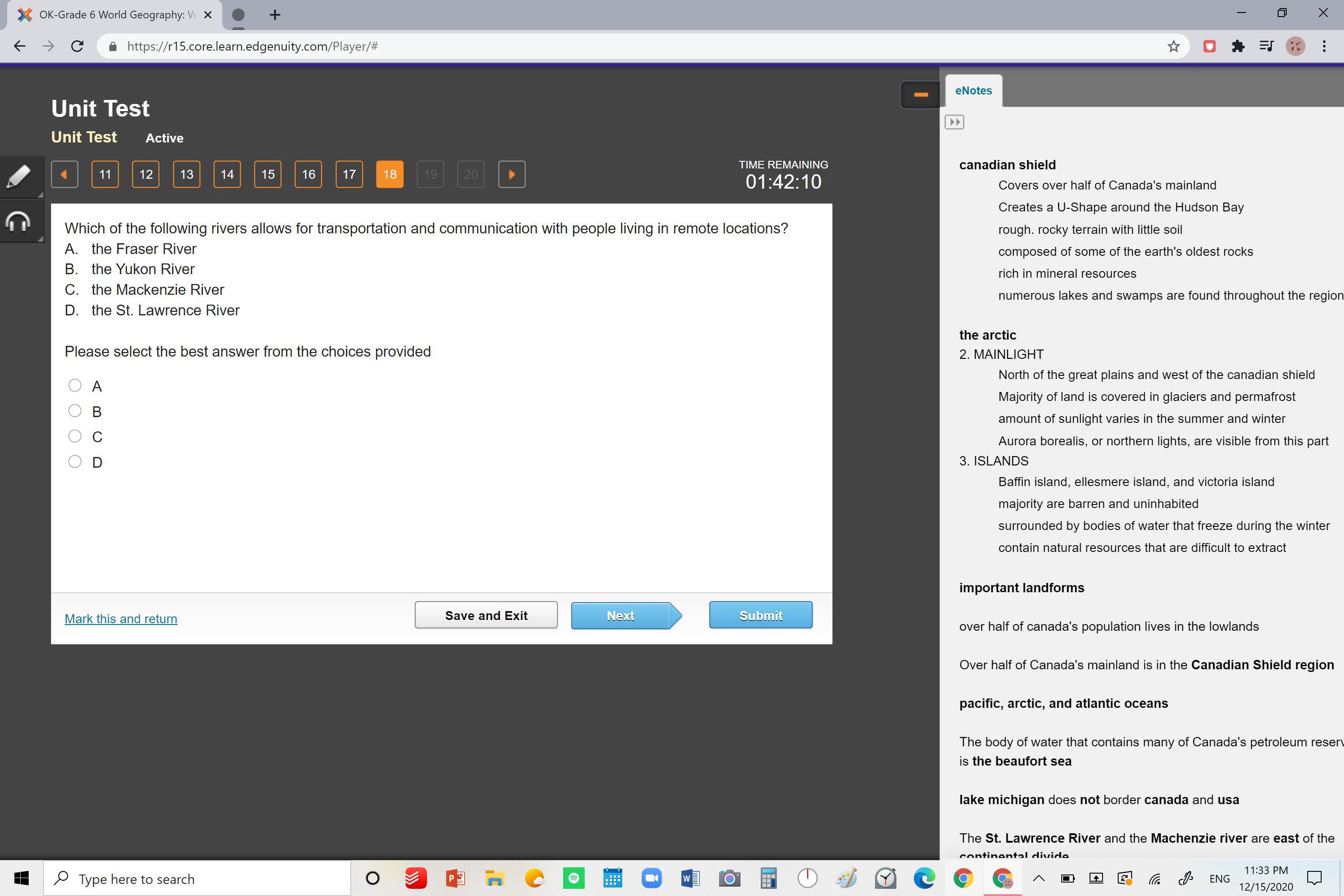Go to previous question set arrow

pyautogui.click(x=65, y=174)
